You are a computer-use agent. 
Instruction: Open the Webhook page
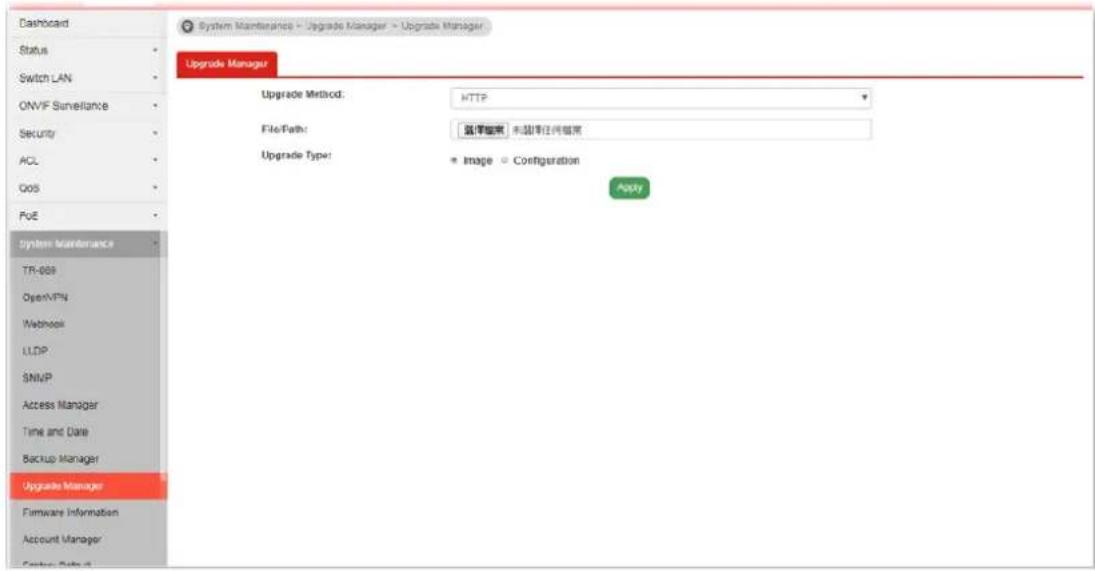click(84, 324)
